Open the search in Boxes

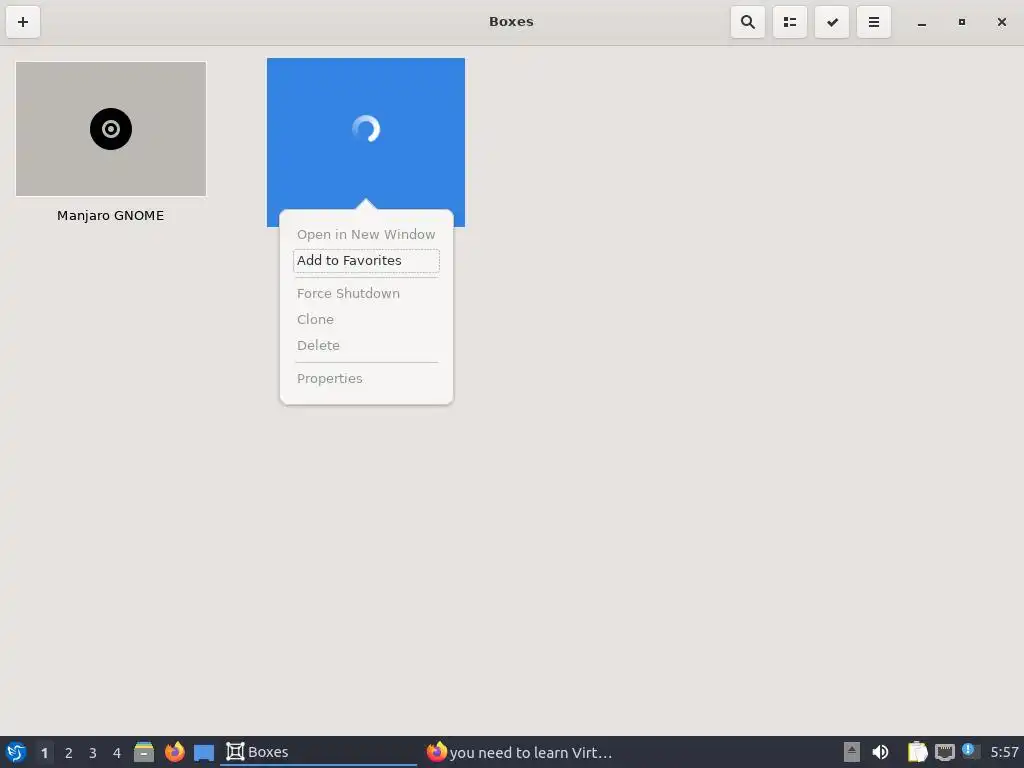click(x=748, y=22)
